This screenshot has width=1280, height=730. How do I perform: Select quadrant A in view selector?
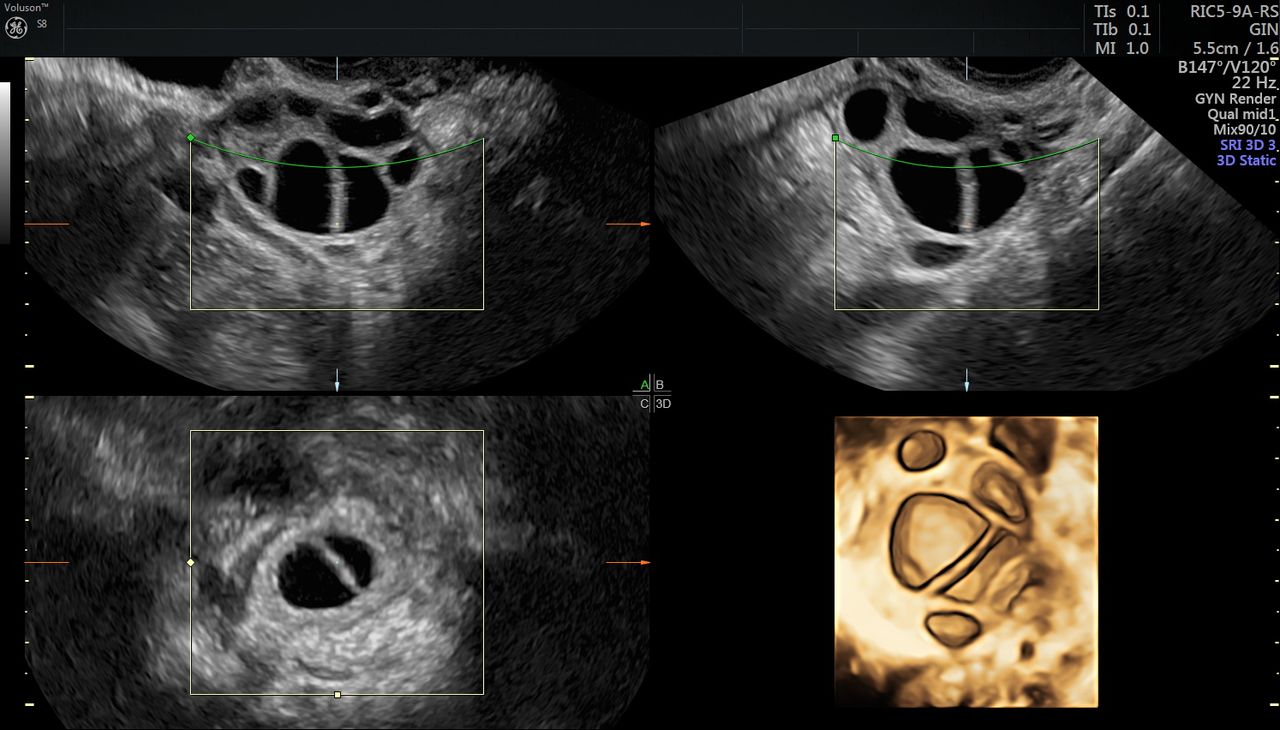[x=644, y=385]
